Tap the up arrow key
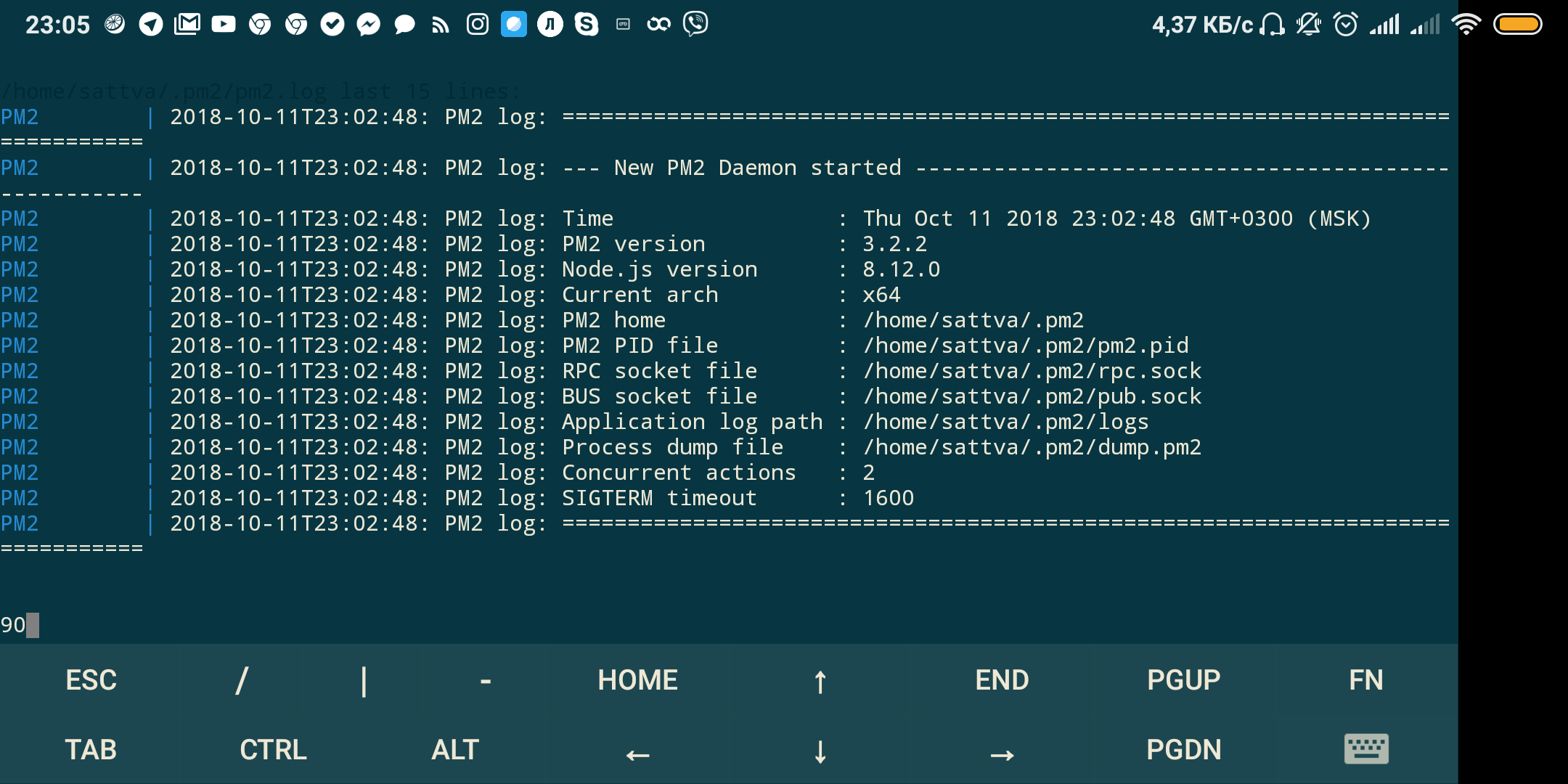This screenshot has height=784, width=1568. tap(820, 680)
